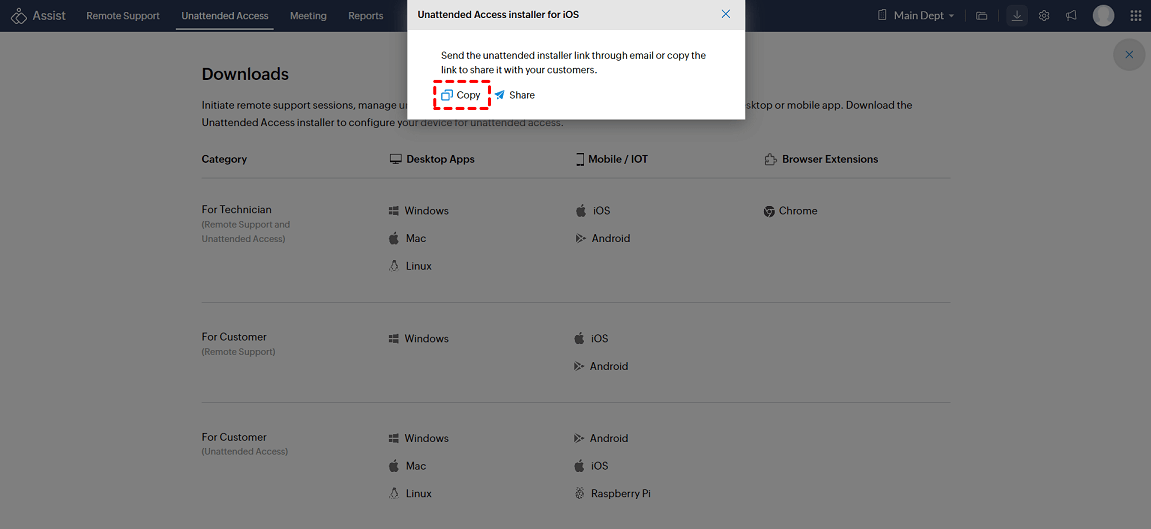Image resolution: width=1151 pixels, height=529 pixels.
Task: Select Android app for Technician
Action: pyautogui.click(x=603, y=238)
